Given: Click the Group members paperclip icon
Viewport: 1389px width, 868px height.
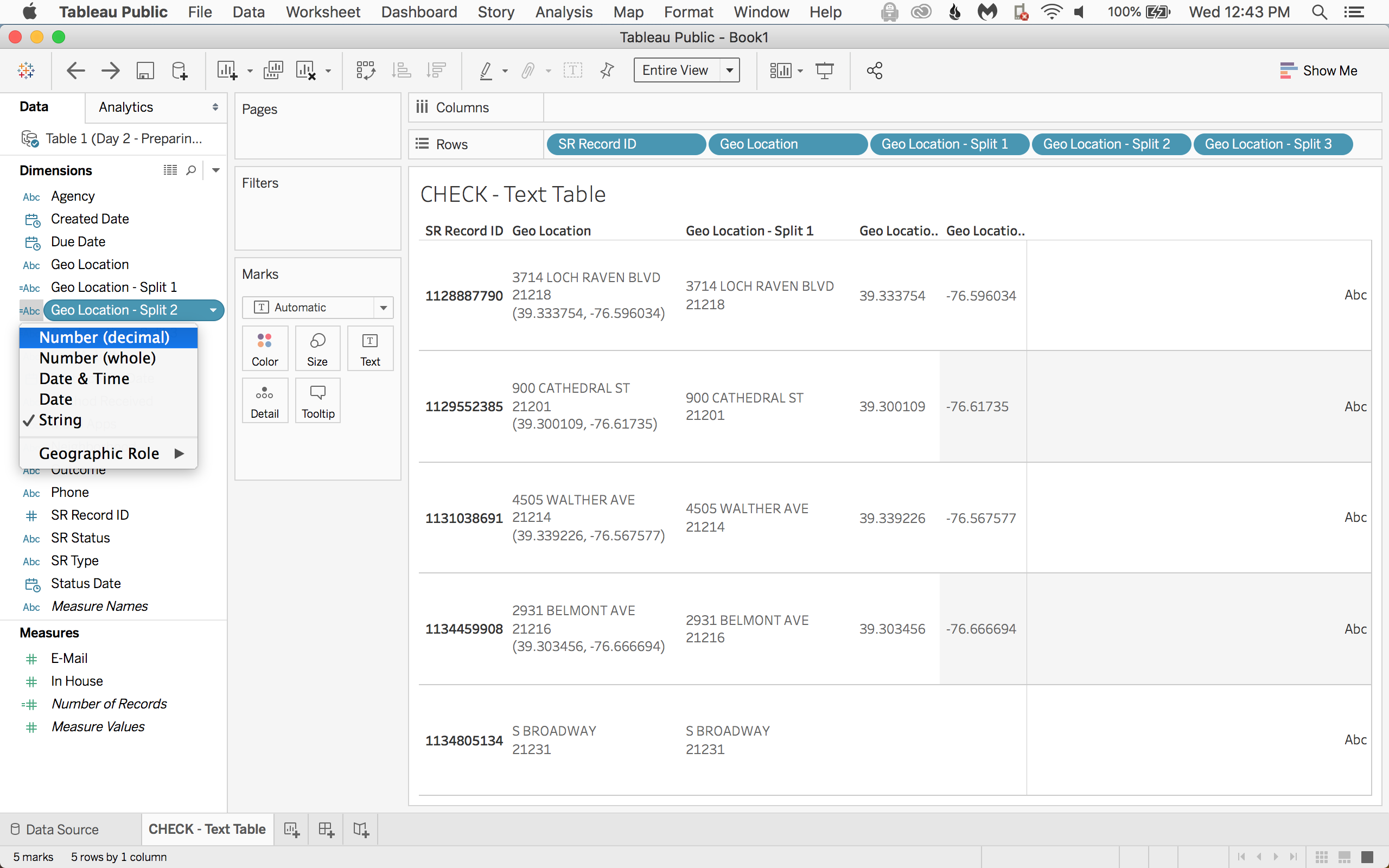Looking at the screenshot, I should [x=527, y=71].
